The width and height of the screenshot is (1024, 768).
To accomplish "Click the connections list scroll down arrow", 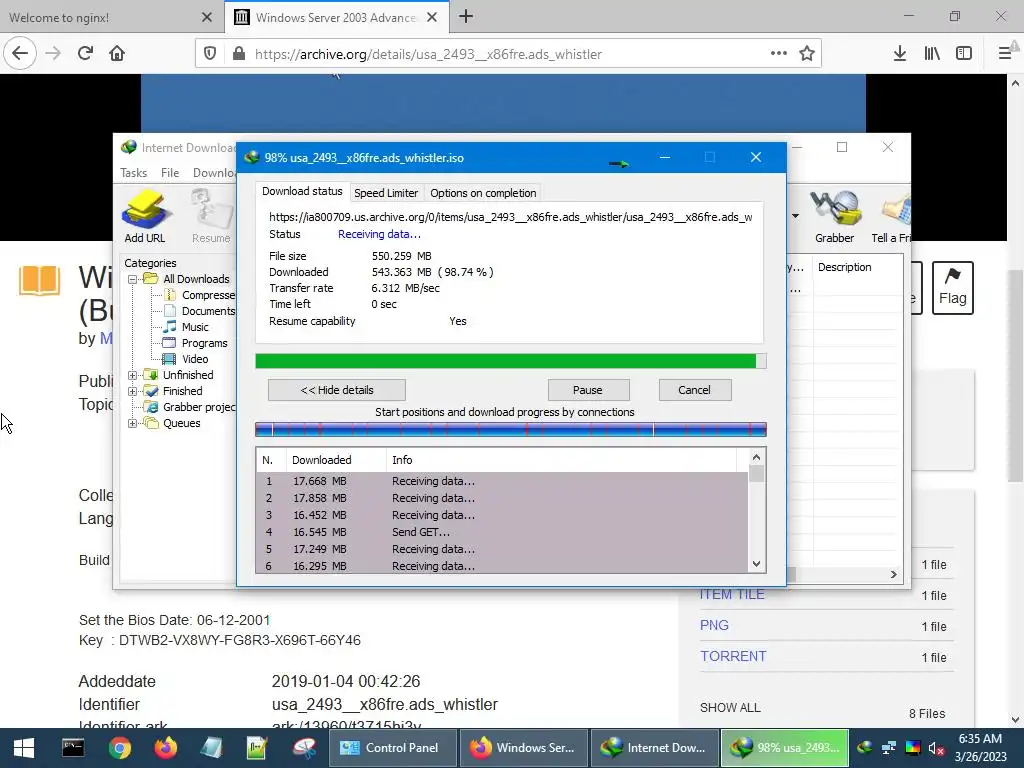I will point(756,564).
